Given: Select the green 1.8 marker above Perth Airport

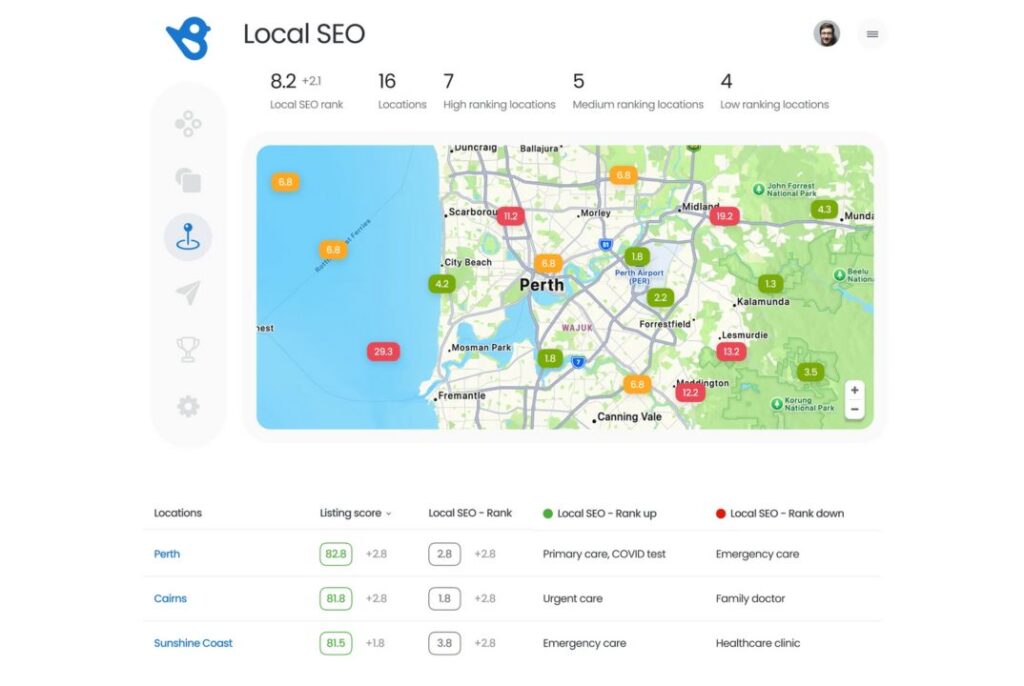Looking at the screenshot, I should click(x=637, y=257).
